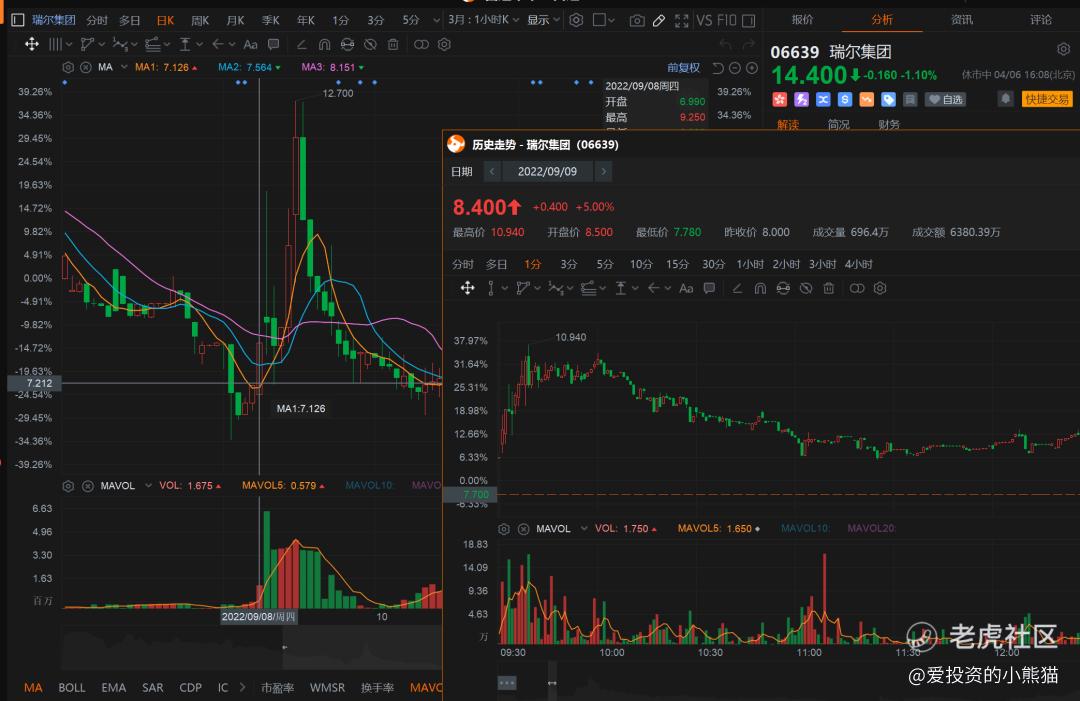This screenshot has width=1080, height=701.
Task: Select 5分 period in history window
Action: coord(605,264)
